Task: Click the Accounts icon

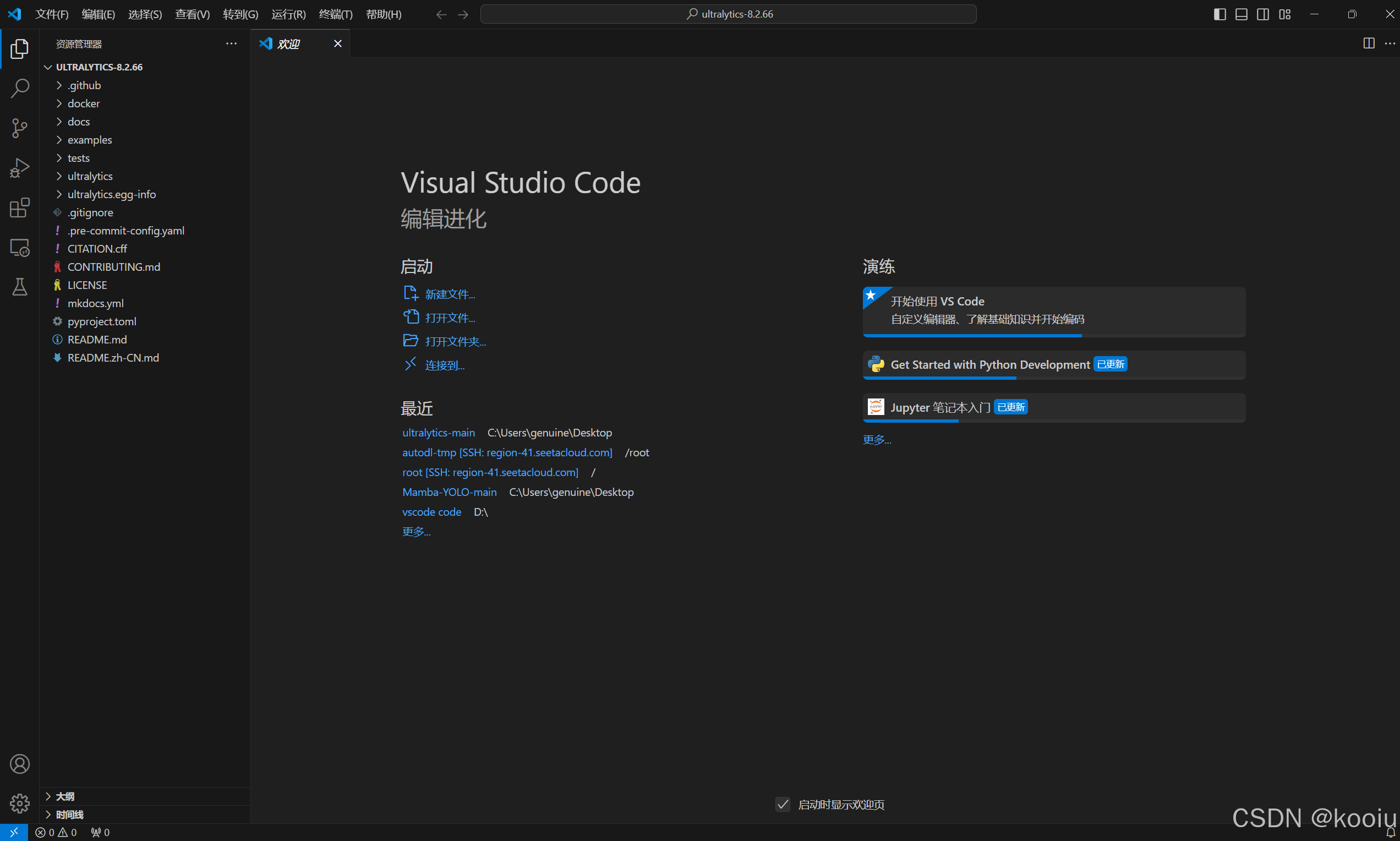Action: (20, 764)
